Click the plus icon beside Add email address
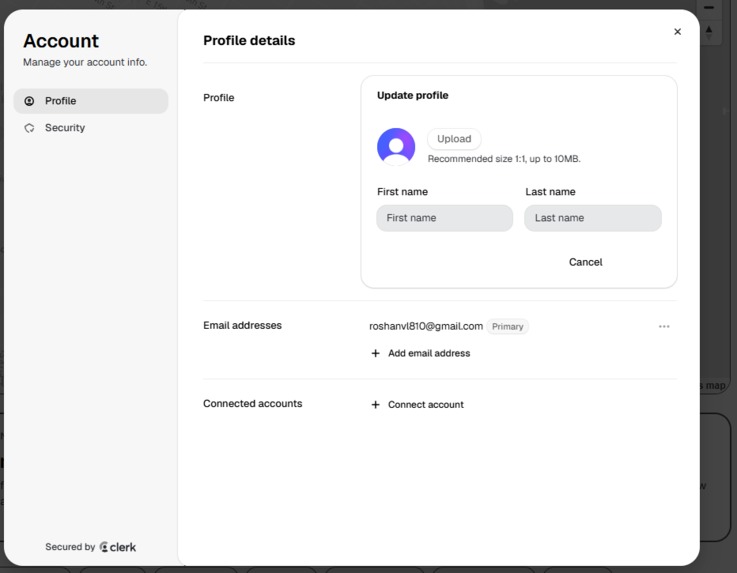737x573 pixels. pos(375,353)
